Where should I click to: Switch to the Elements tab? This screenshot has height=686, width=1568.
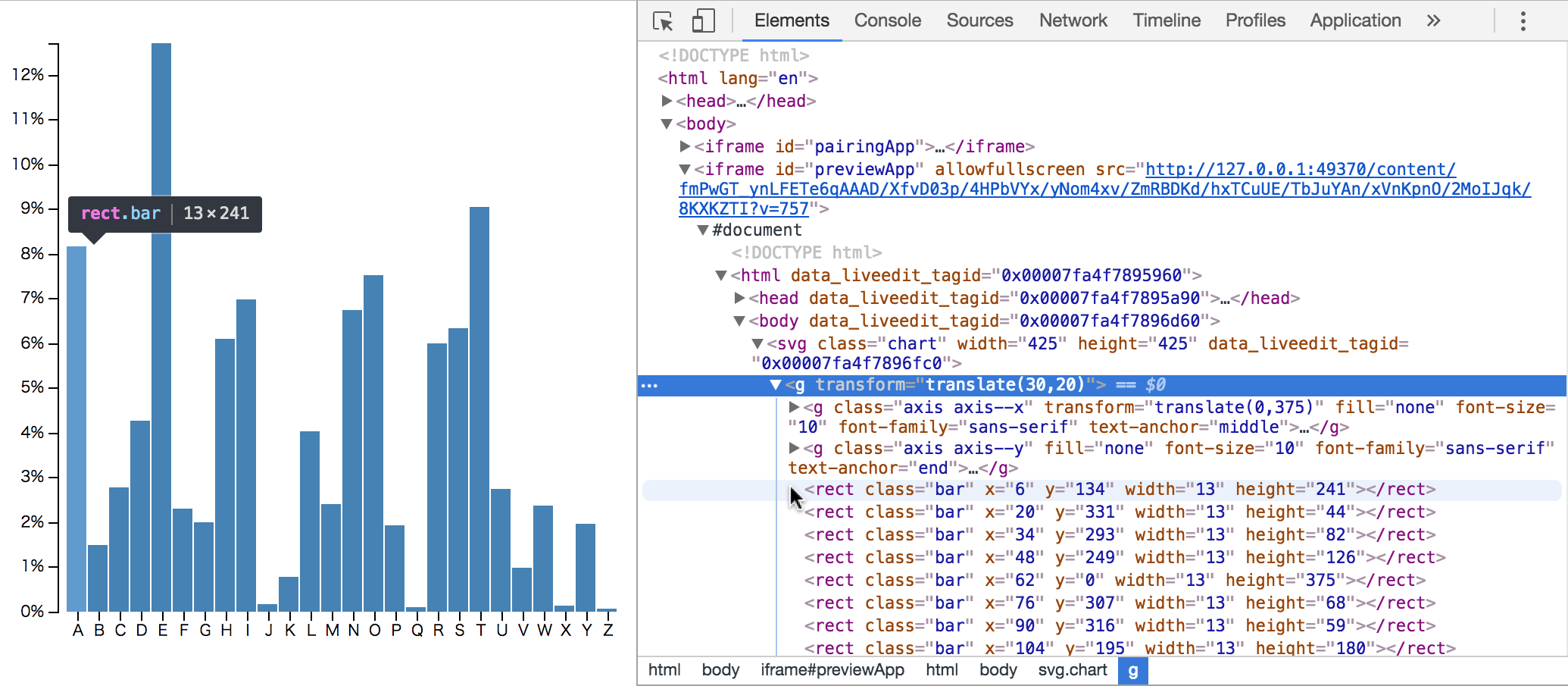[x=792, y=20]
